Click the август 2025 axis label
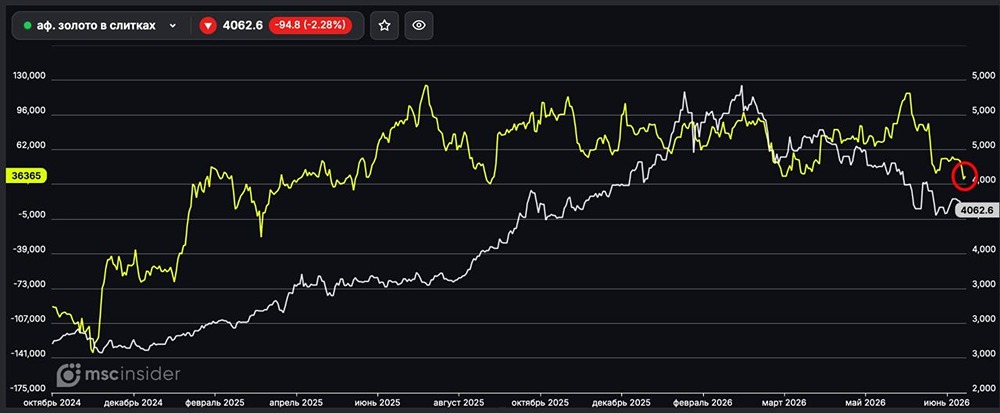Screen dimensions: 1000x413 point(459,403)
